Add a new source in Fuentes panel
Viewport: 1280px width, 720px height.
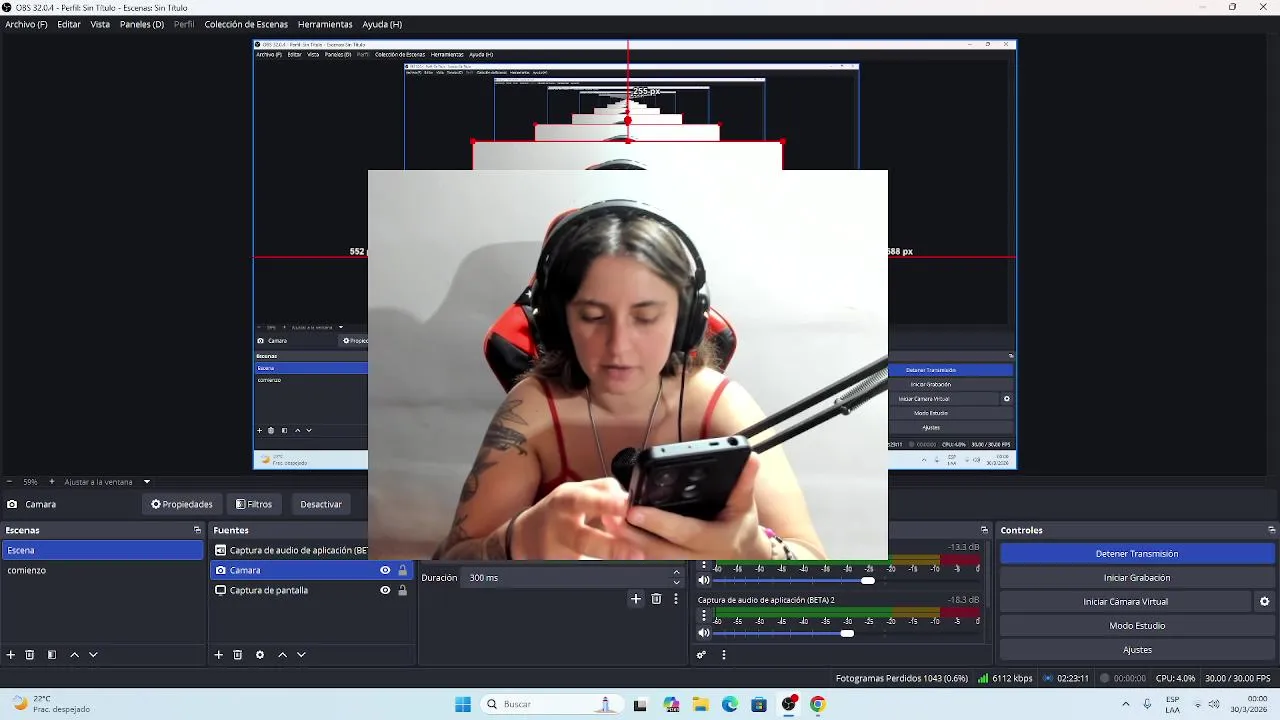click(x=219, y=655)
